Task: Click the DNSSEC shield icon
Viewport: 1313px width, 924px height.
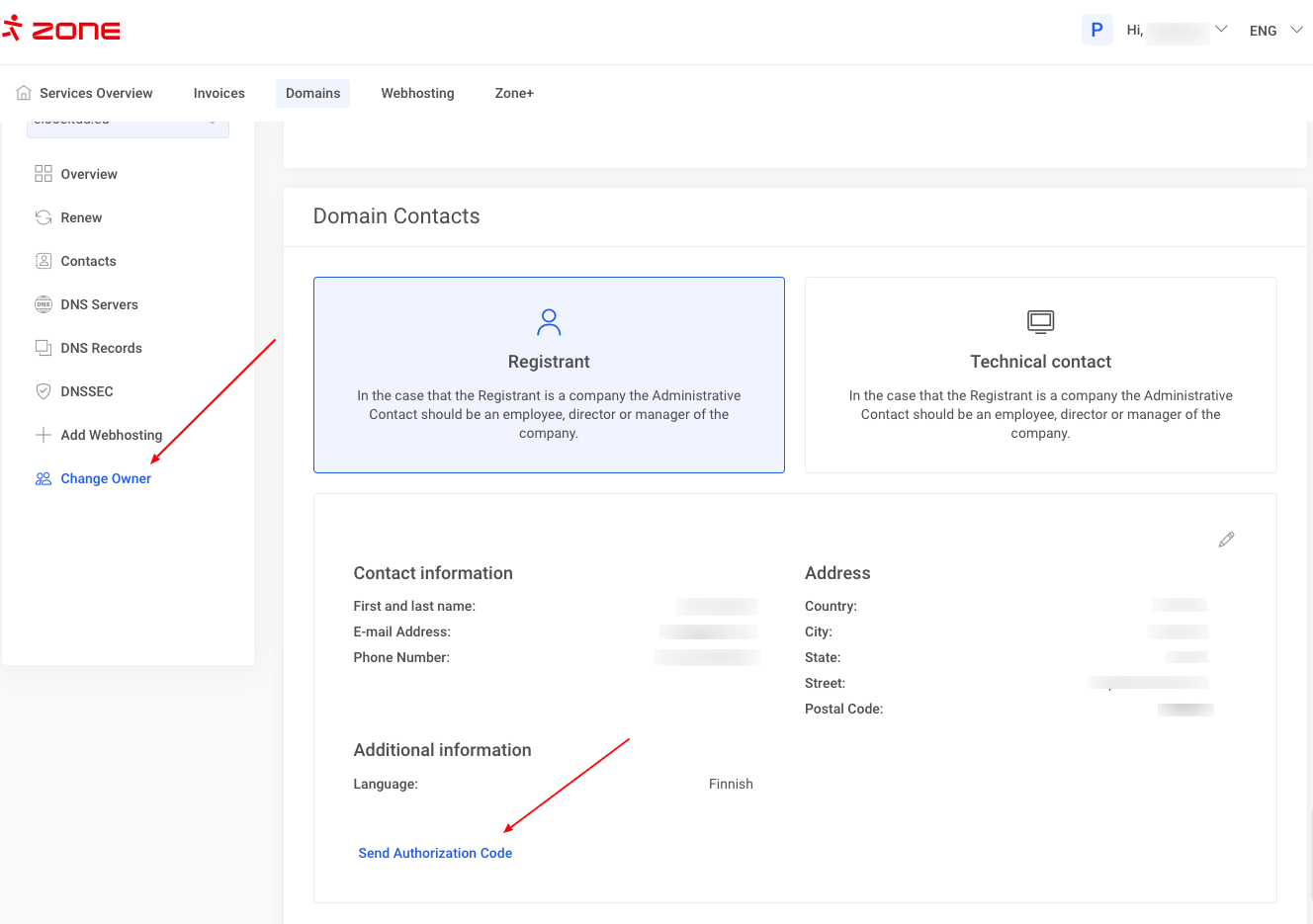Action: click(44, 391)
